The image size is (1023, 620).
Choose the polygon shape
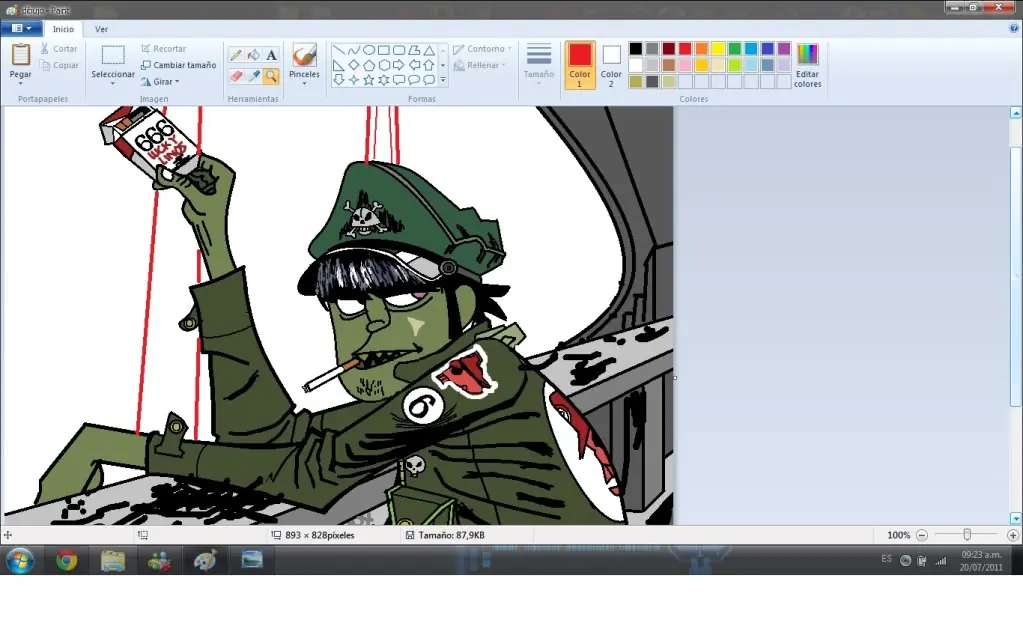(x=414, y=50)
